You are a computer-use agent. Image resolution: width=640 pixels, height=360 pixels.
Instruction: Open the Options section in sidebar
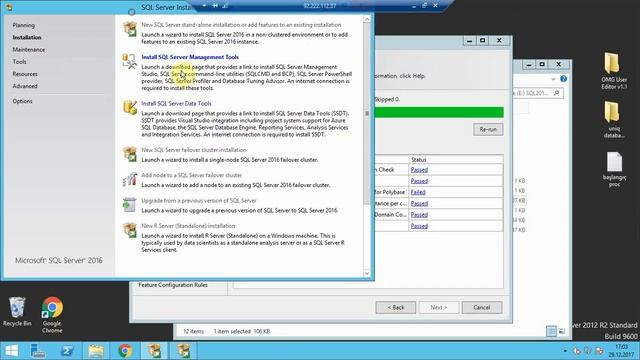[22, 101]
